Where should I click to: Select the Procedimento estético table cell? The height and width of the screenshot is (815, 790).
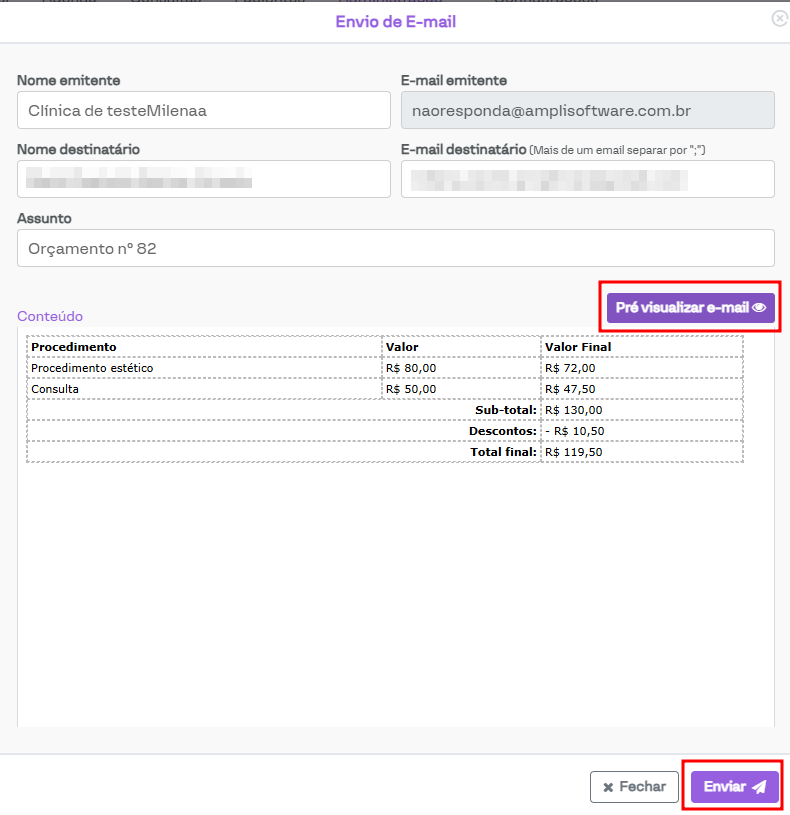coord(204,368)
